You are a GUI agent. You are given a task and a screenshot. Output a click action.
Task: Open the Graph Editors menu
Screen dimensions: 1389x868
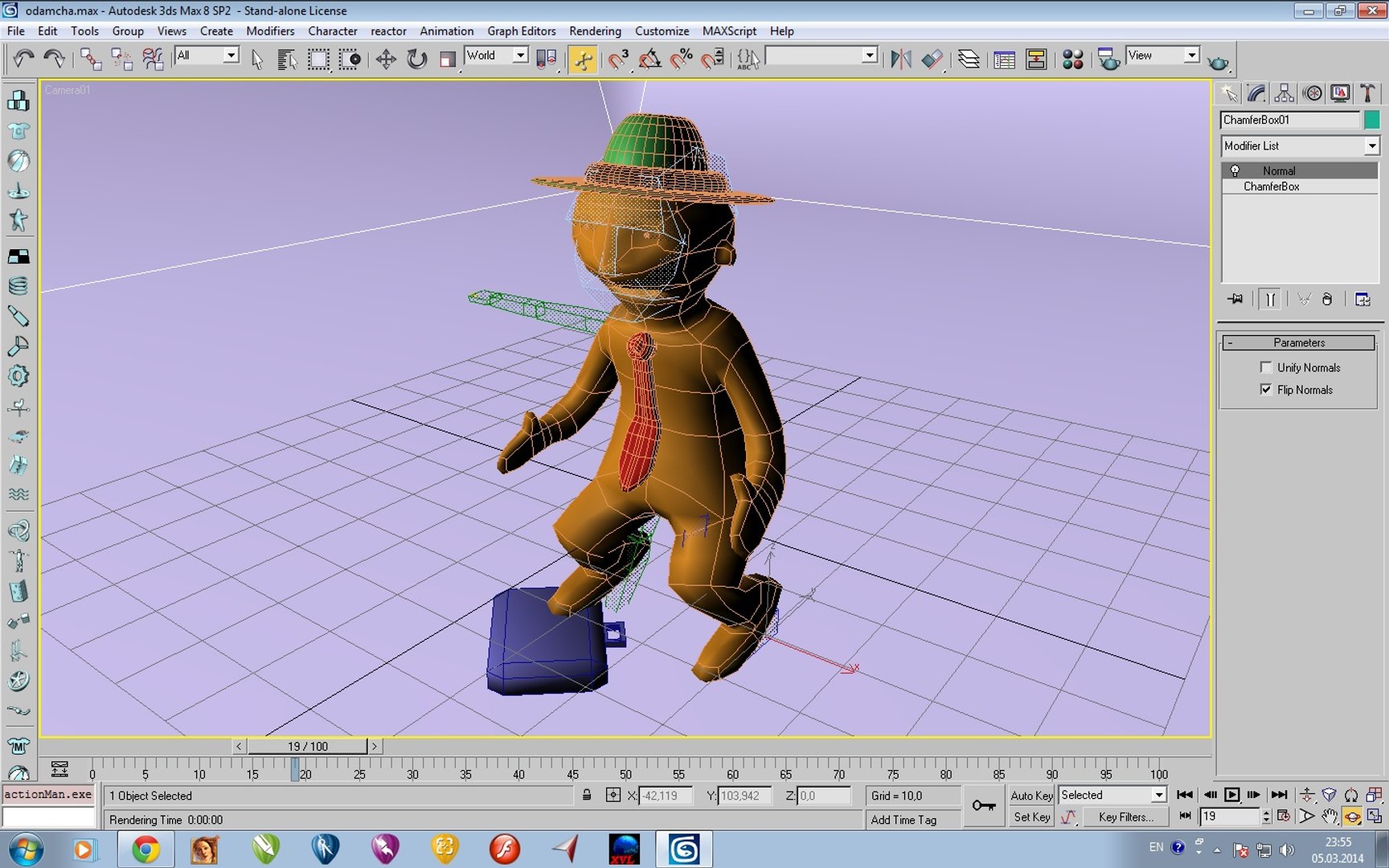point(521,31)
